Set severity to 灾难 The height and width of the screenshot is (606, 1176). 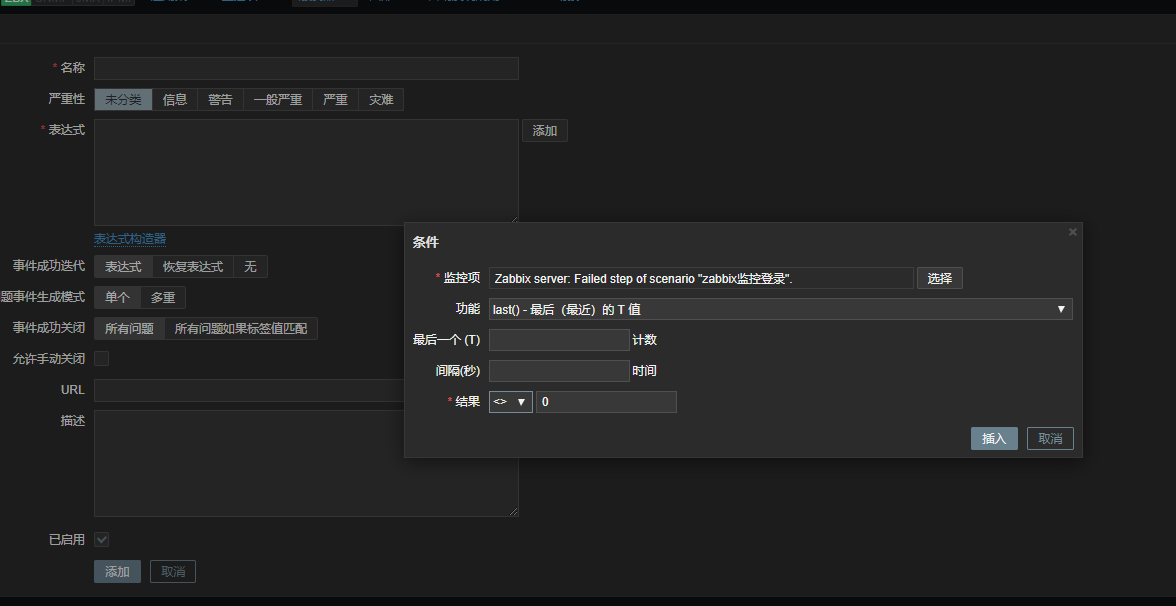(381, 100)
